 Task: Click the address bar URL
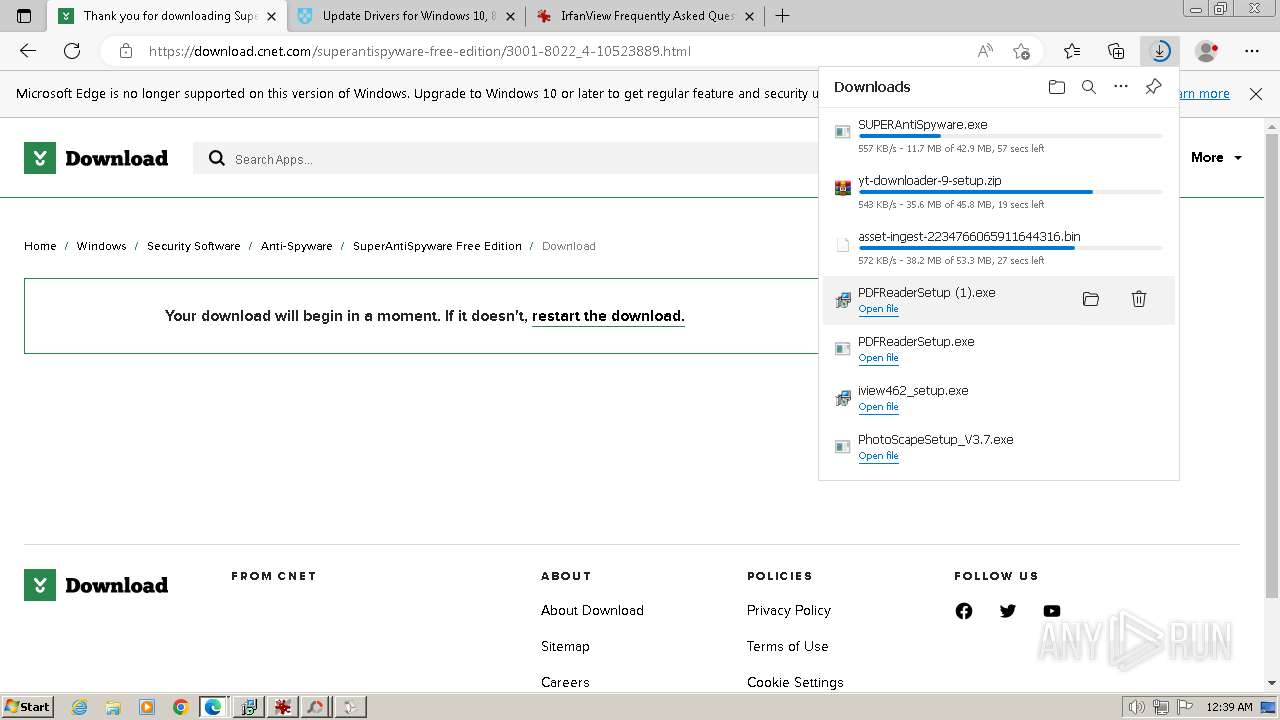coord(420,51)
